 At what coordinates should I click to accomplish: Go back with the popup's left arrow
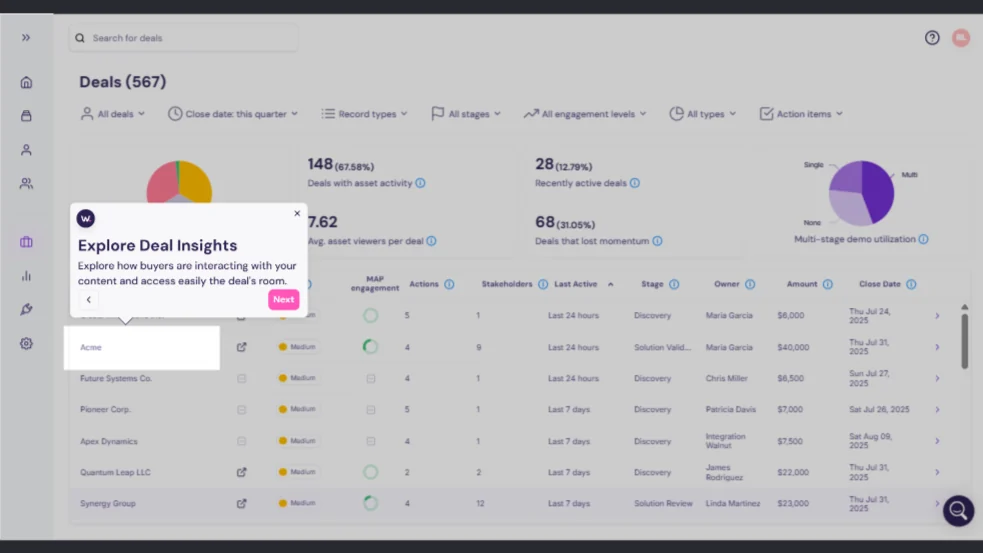[88, 299]
